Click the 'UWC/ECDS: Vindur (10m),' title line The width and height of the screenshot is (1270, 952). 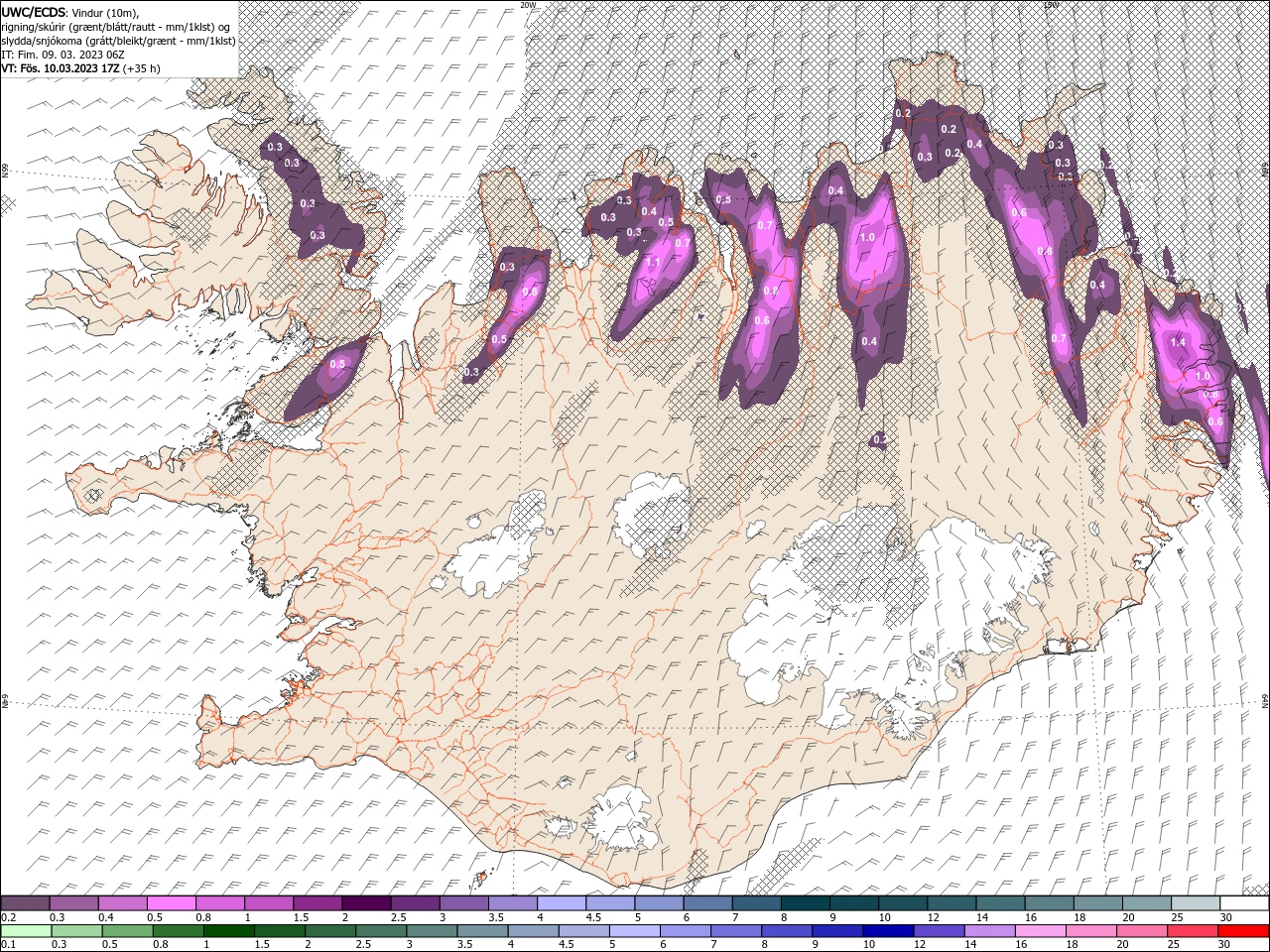pyautogui.click(x=70, y=12)
